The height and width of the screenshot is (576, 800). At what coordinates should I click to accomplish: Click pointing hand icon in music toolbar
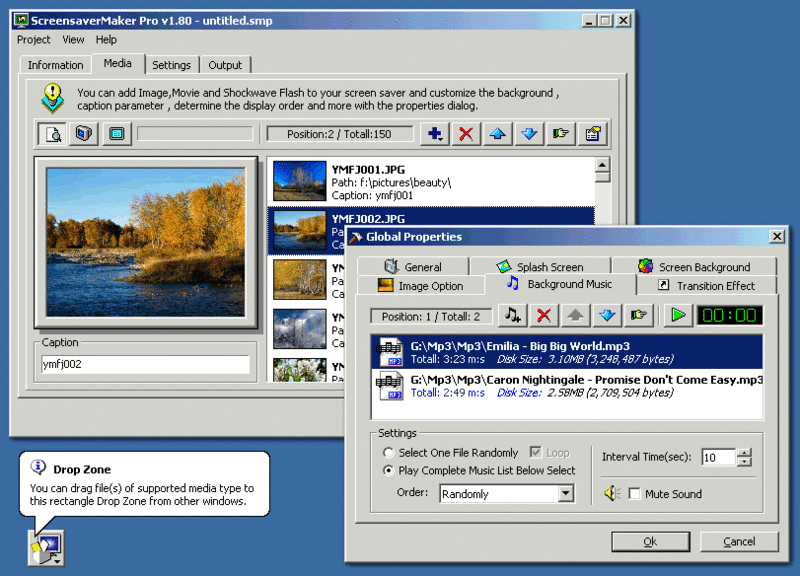(x=638, y=315)
